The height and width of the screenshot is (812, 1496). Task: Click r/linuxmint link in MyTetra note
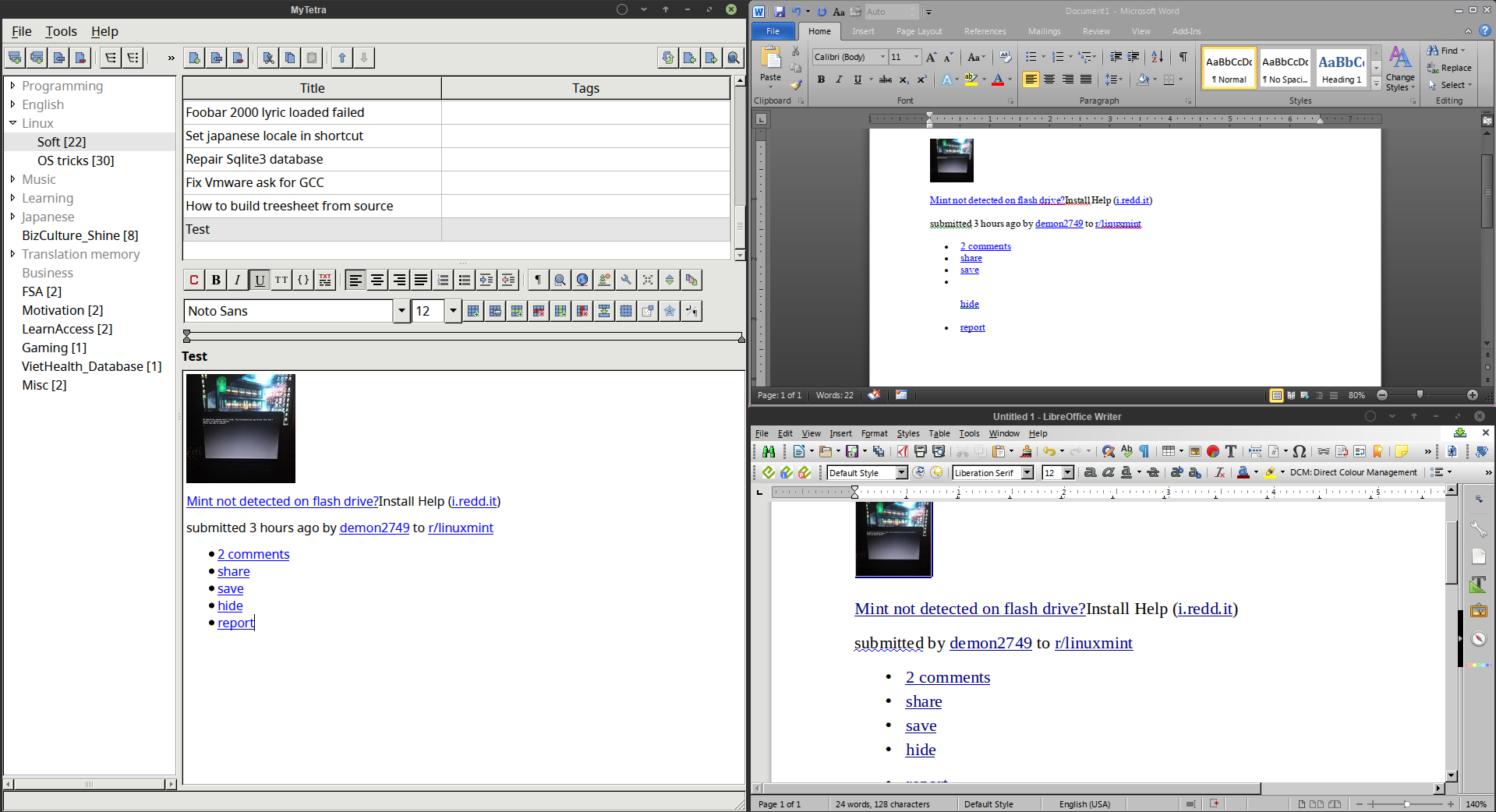[461, 528]
